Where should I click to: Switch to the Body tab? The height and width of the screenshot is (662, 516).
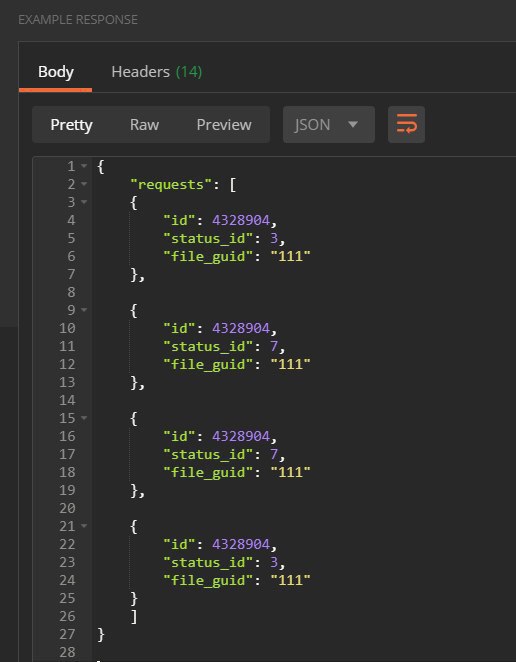click(x=56, y=72)
